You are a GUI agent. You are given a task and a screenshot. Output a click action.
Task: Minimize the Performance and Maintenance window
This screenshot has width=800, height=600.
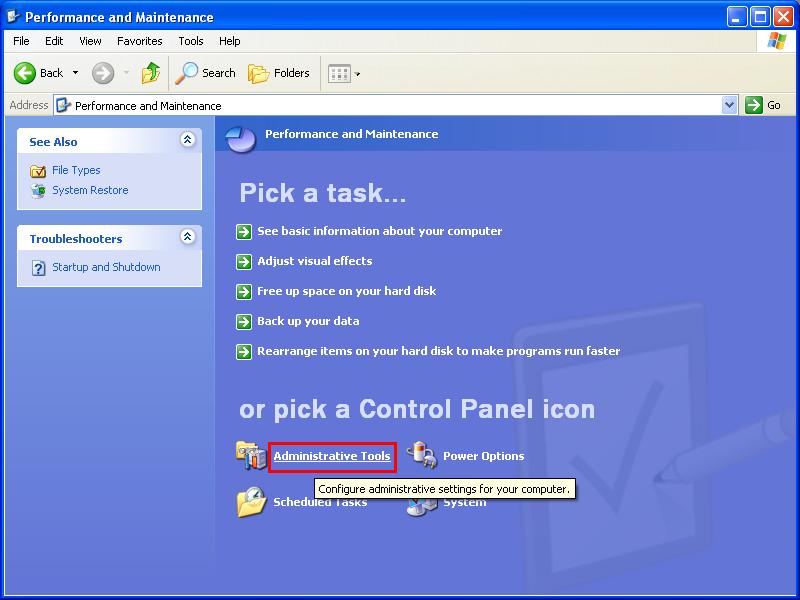(x=736, y=17)
